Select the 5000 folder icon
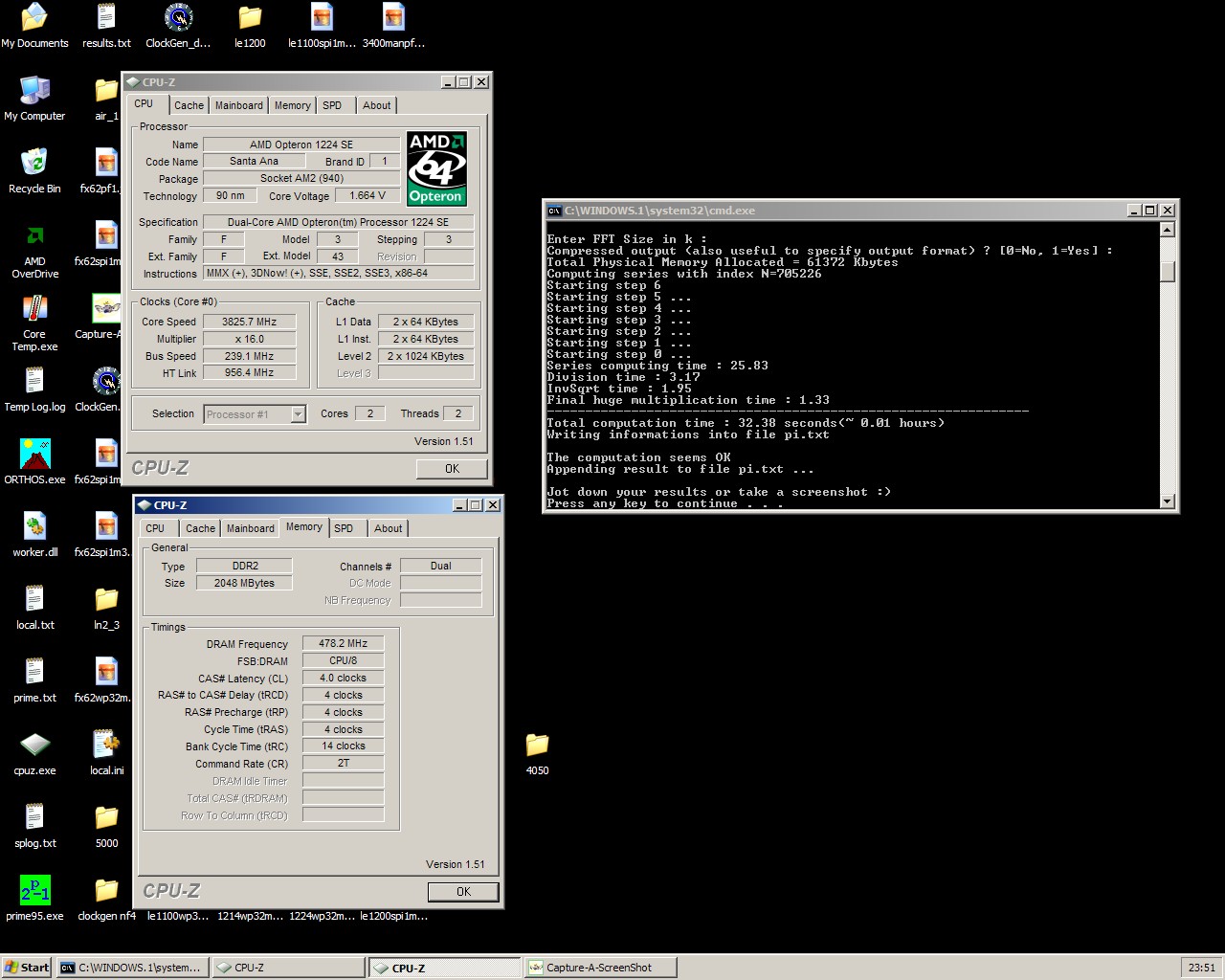 click(106, 817)
